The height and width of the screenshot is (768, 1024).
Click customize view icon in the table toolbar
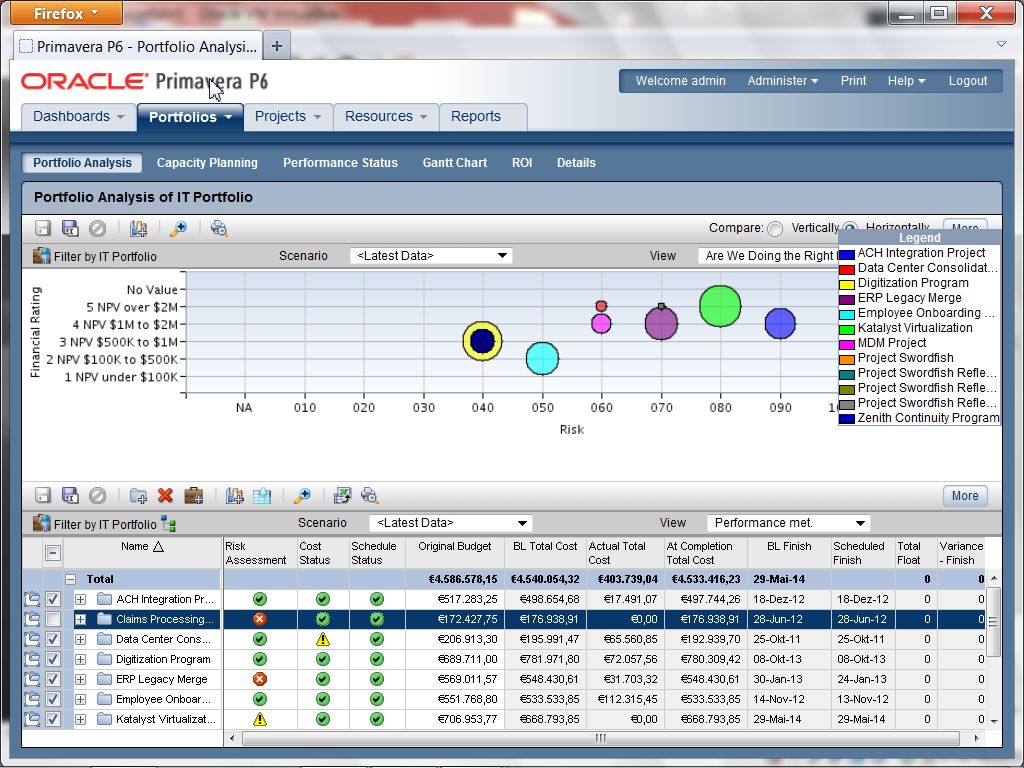(x=234, y=496)
